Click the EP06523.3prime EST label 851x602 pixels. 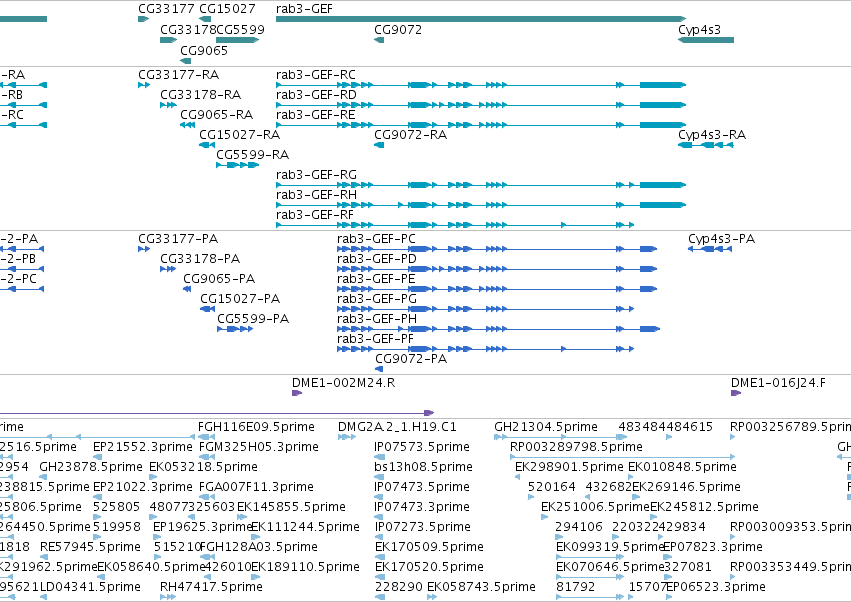(x=715, y=587)
